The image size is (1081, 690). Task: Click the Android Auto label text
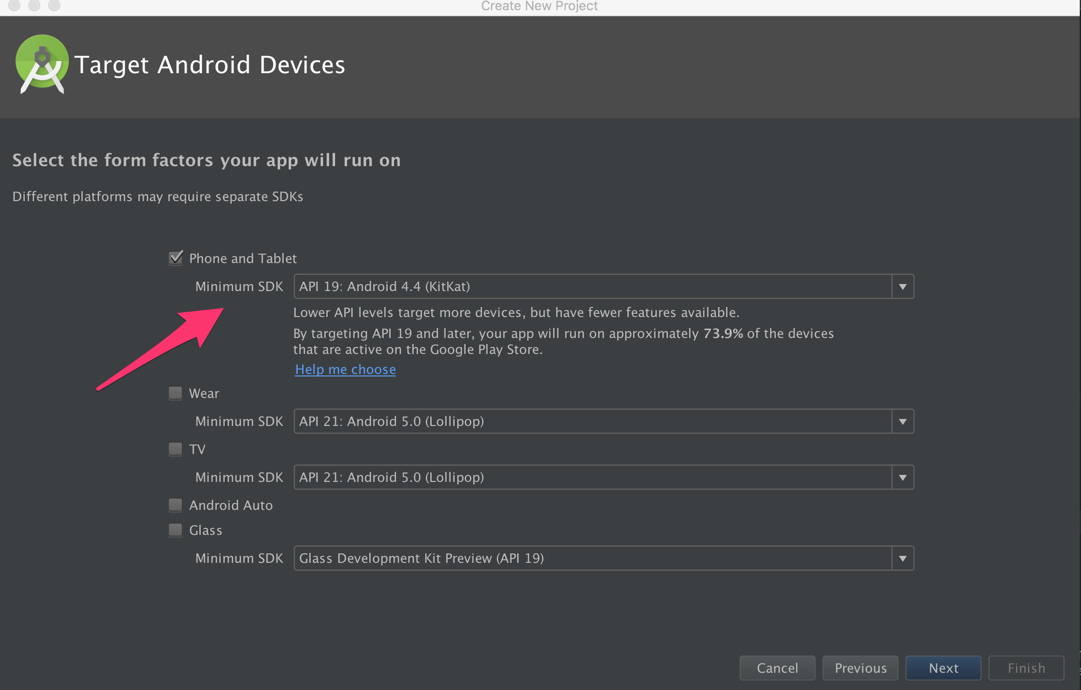tap(231, 505)
